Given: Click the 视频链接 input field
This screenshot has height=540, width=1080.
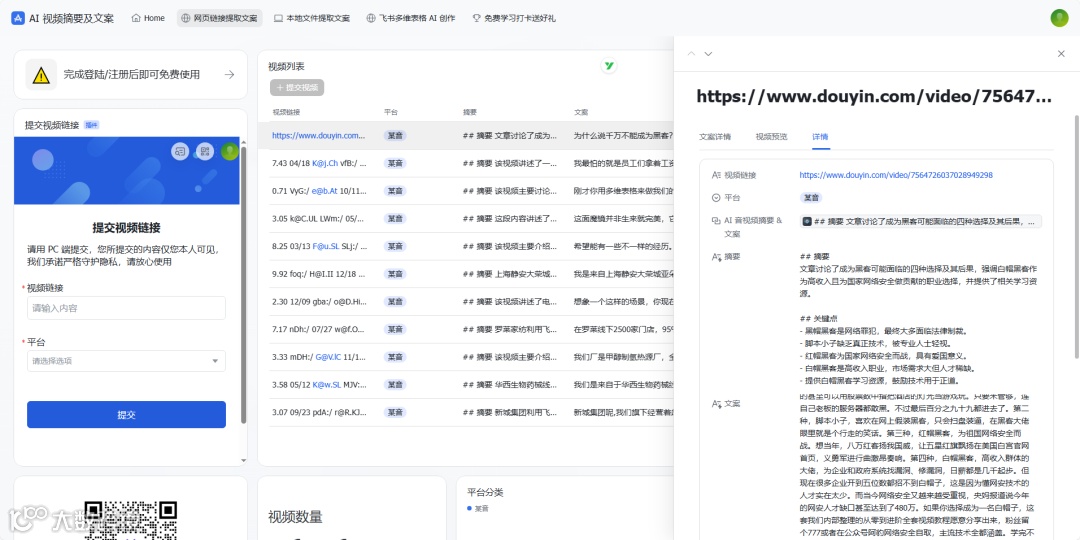Looking at the screenshot, I should 126,308.
